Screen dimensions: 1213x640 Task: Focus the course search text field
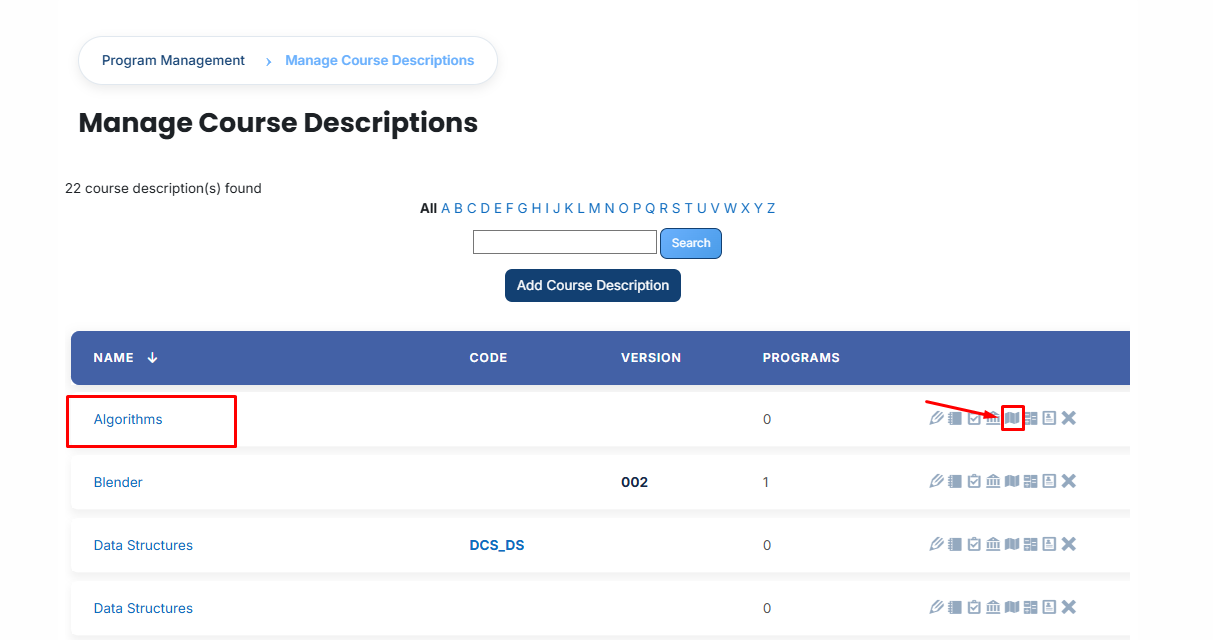(x=565, y=242)
